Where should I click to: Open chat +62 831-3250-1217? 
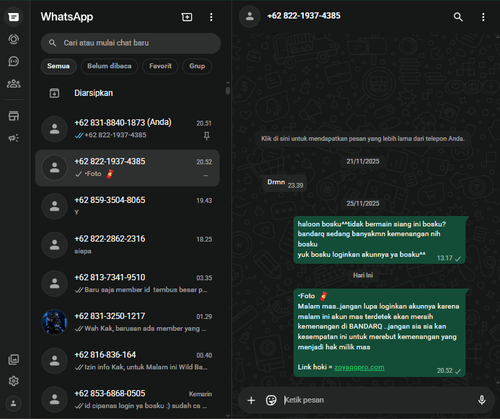click(127, 322)
